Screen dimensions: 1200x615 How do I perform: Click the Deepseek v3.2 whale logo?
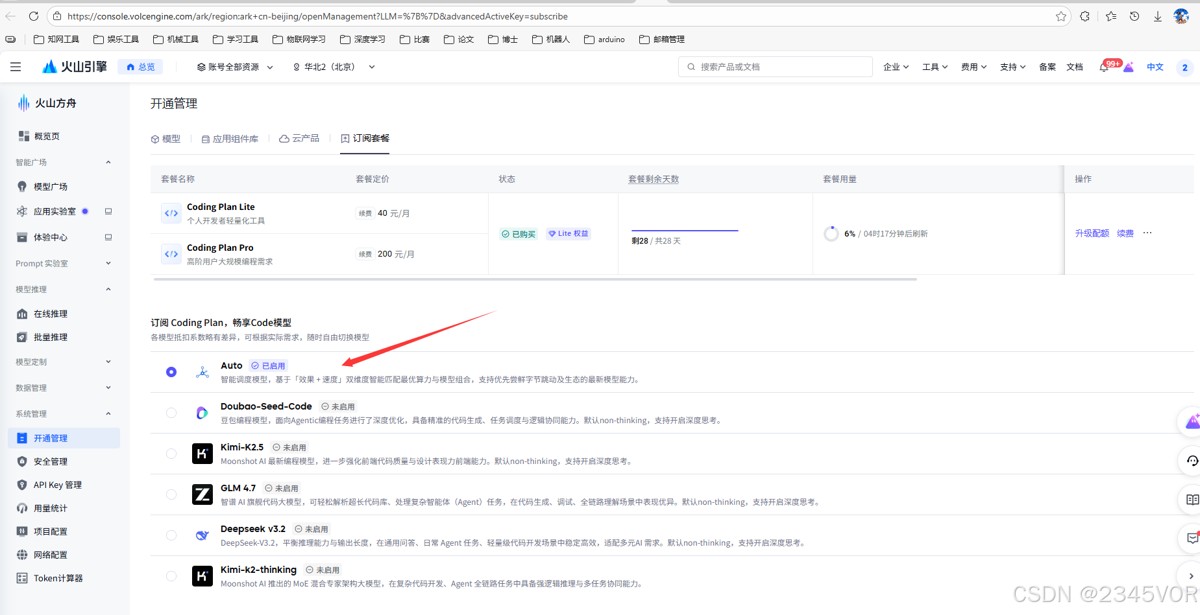pyautogui.click(x=202, y=535)
